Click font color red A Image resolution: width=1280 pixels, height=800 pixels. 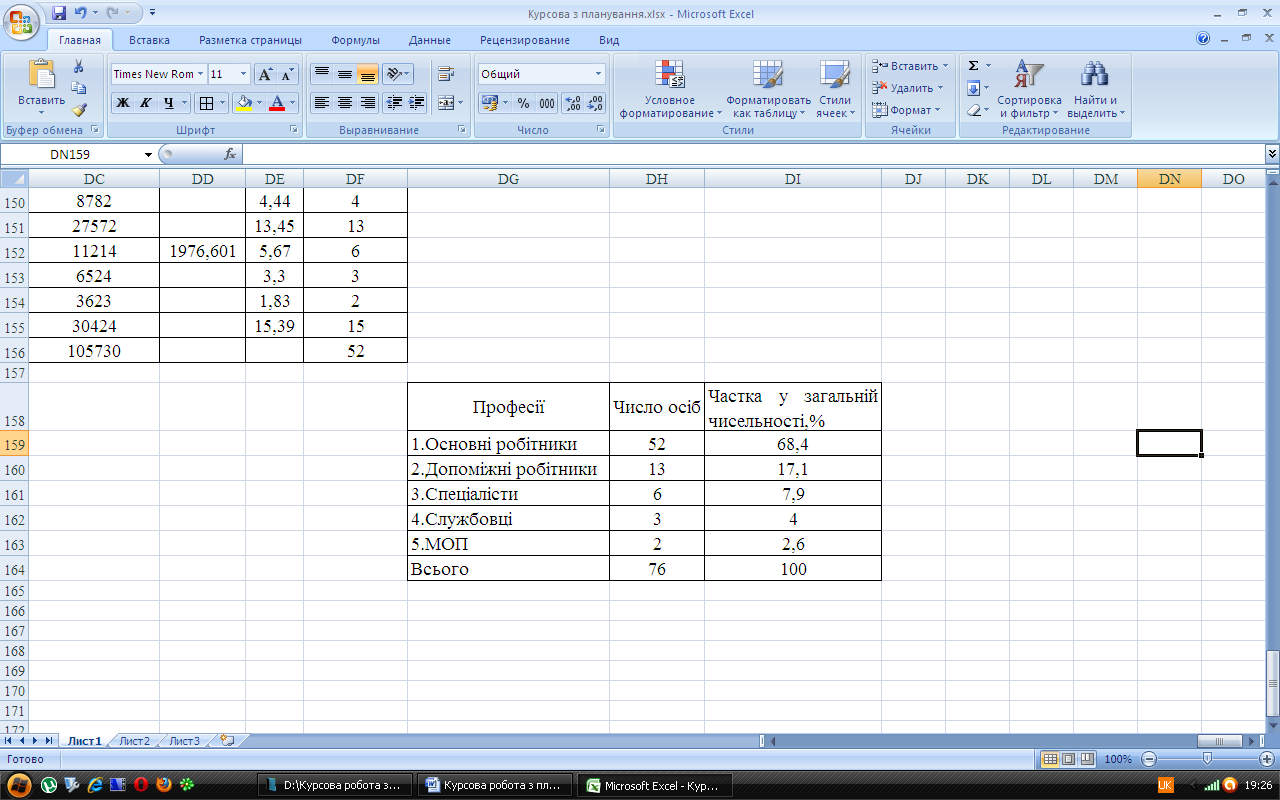tap(277, 102)
